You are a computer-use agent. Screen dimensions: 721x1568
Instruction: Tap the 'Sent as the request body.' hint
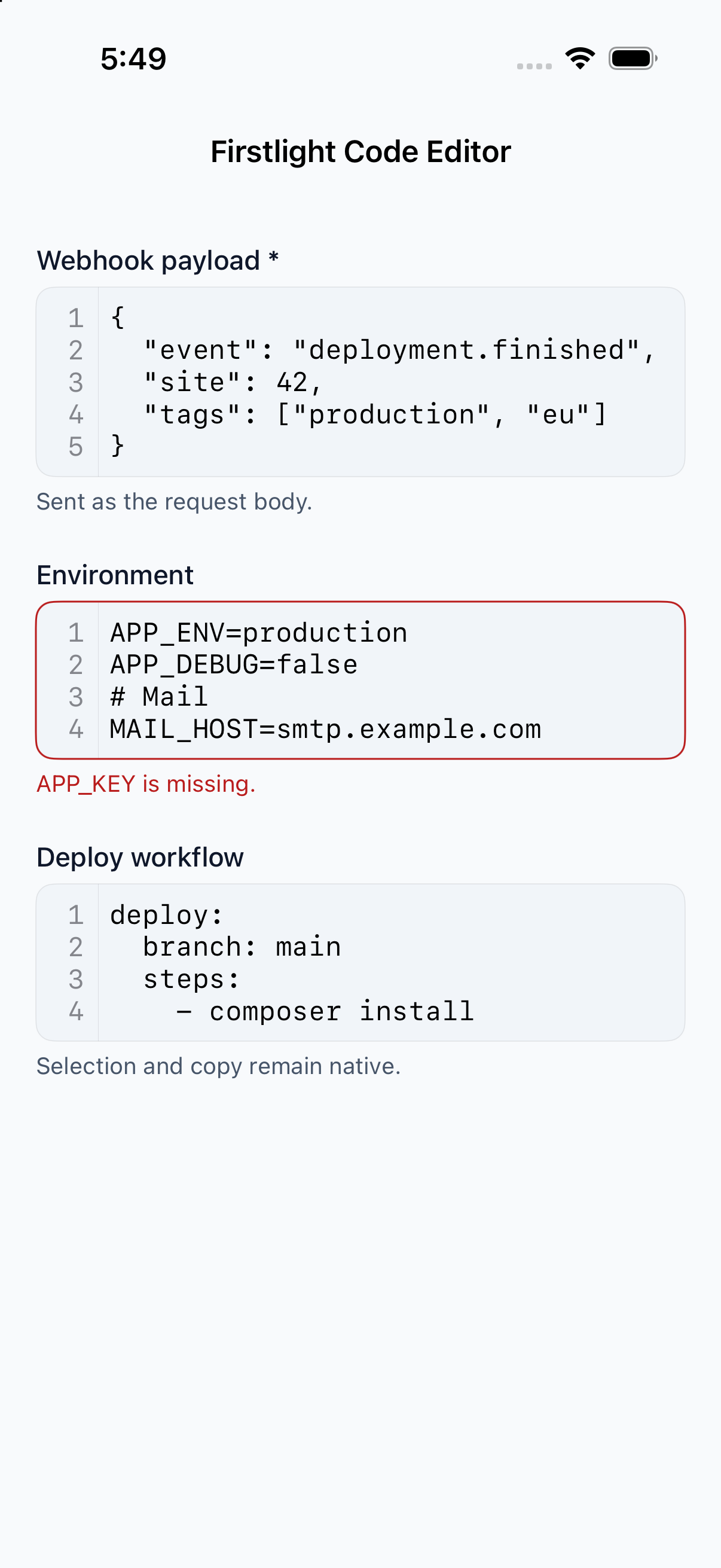(x=174, y=502)
